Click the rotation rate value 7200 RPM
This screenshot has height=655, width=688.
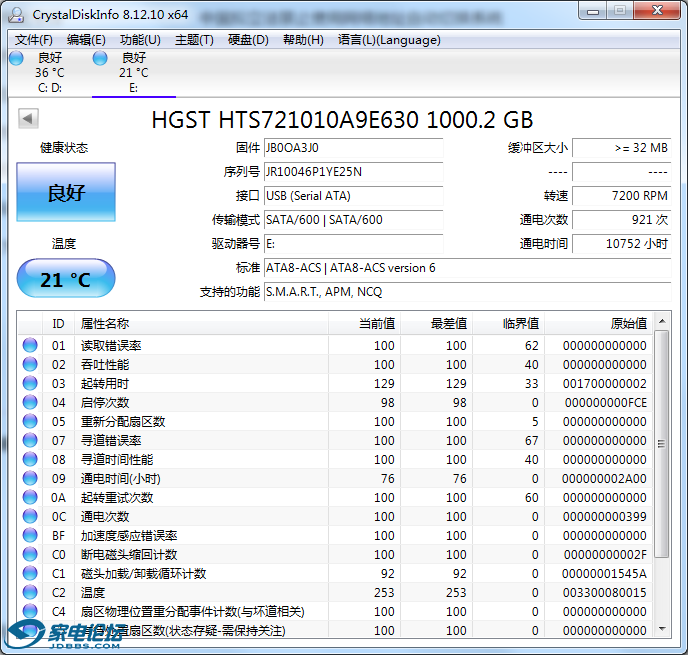pyautogui.click(x=622, y=196)
